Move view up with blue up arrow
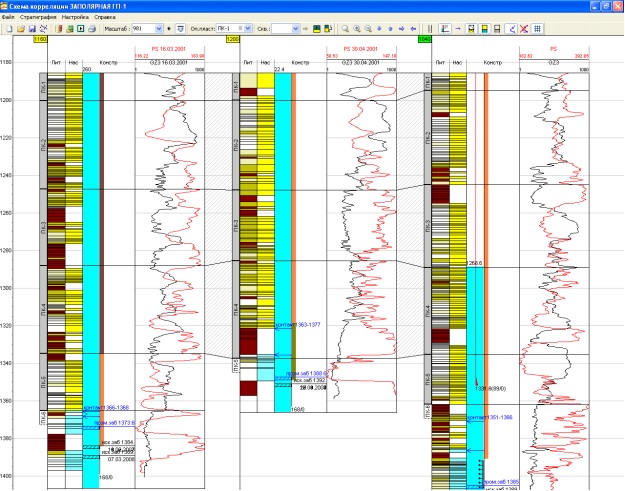 391,29
